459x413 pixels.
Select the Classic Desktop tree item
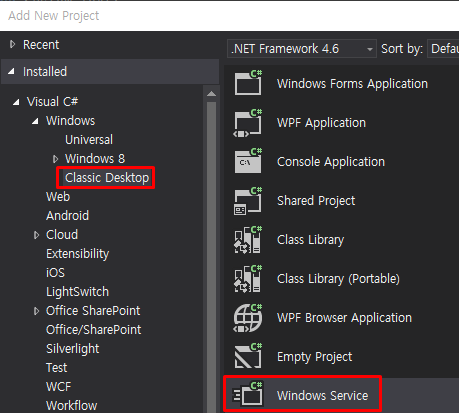click(107, 177)
